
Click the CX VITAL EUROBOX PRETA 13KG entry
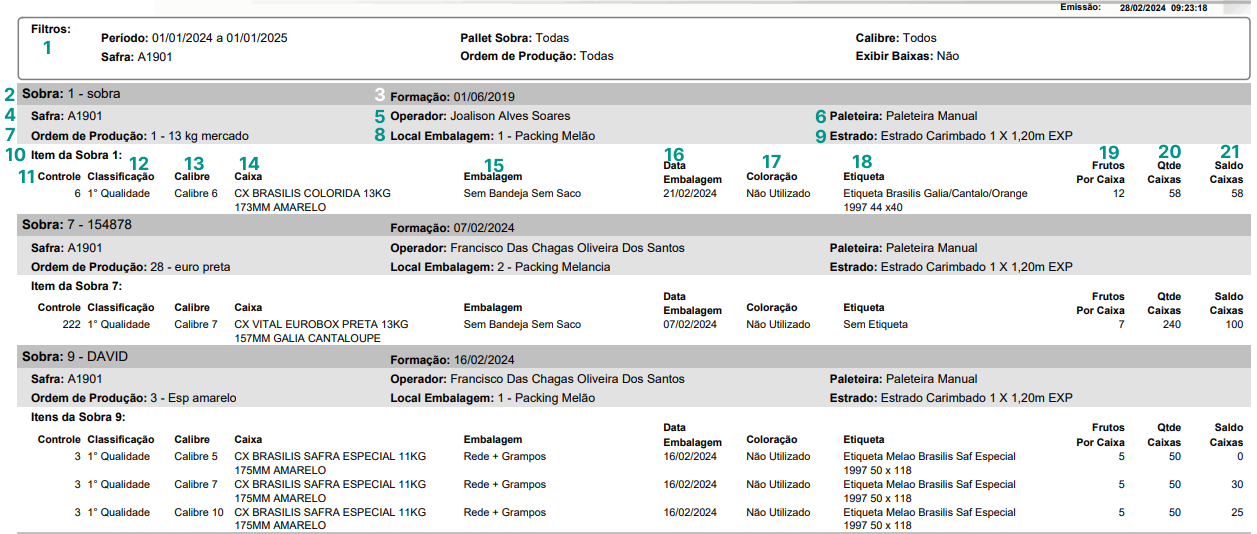[321, 325]
